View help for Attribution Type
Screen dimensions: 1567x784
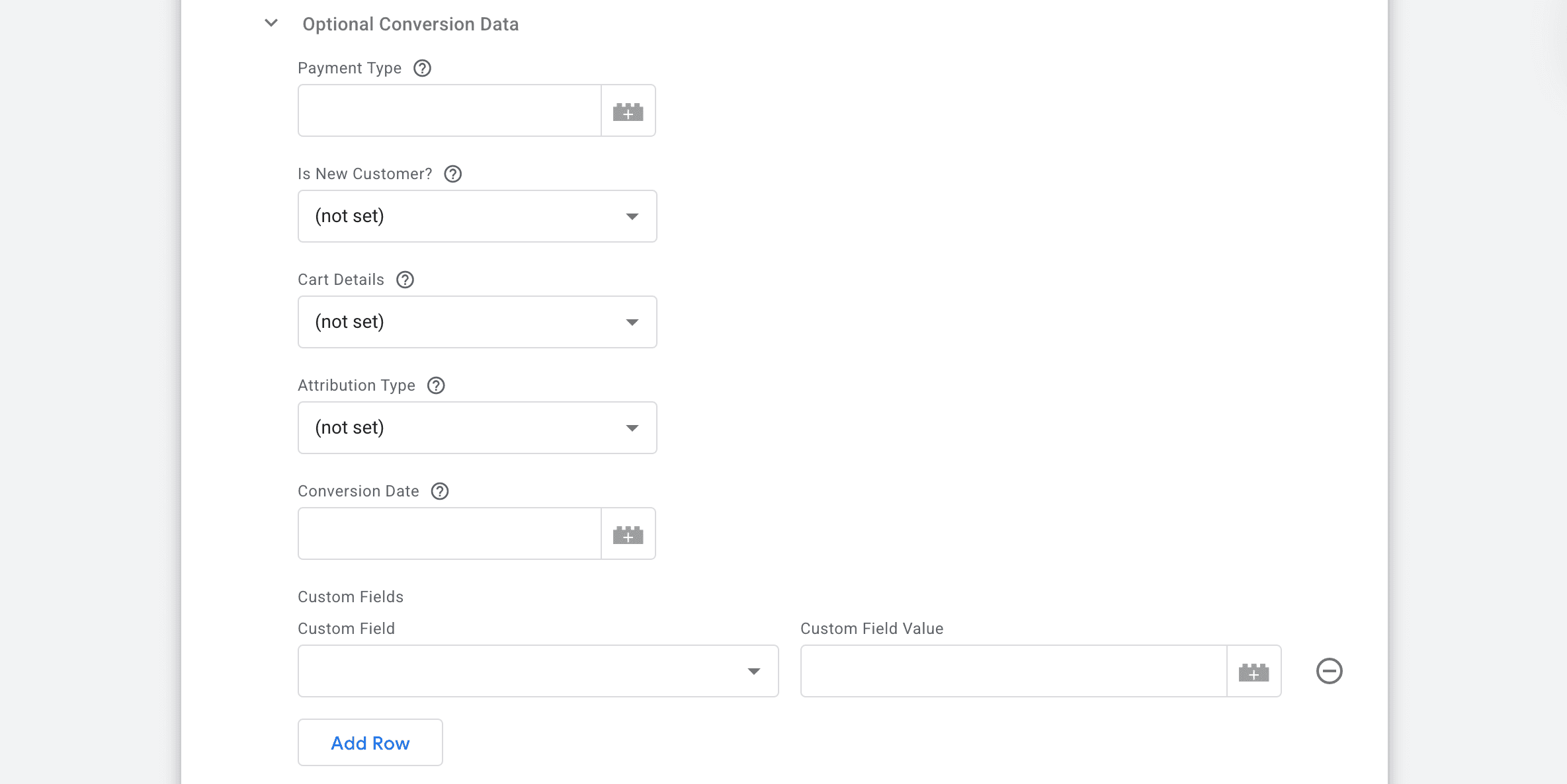(435, 385)
